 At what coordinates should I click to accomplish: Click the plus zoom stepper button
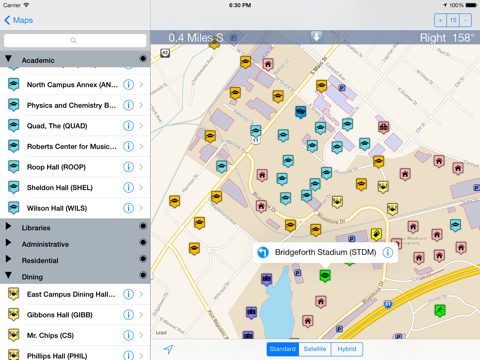click(x=440, y=20)
